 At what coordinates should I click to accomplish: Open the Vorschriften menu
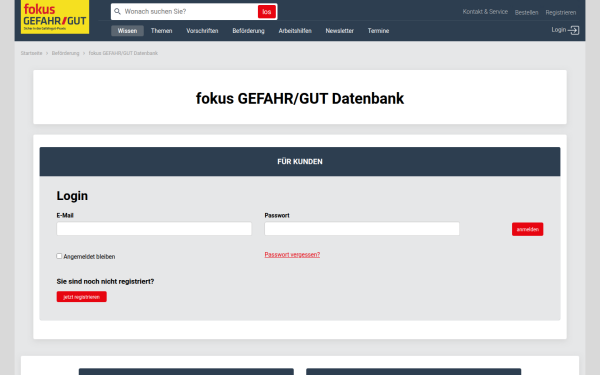point(202,31)
